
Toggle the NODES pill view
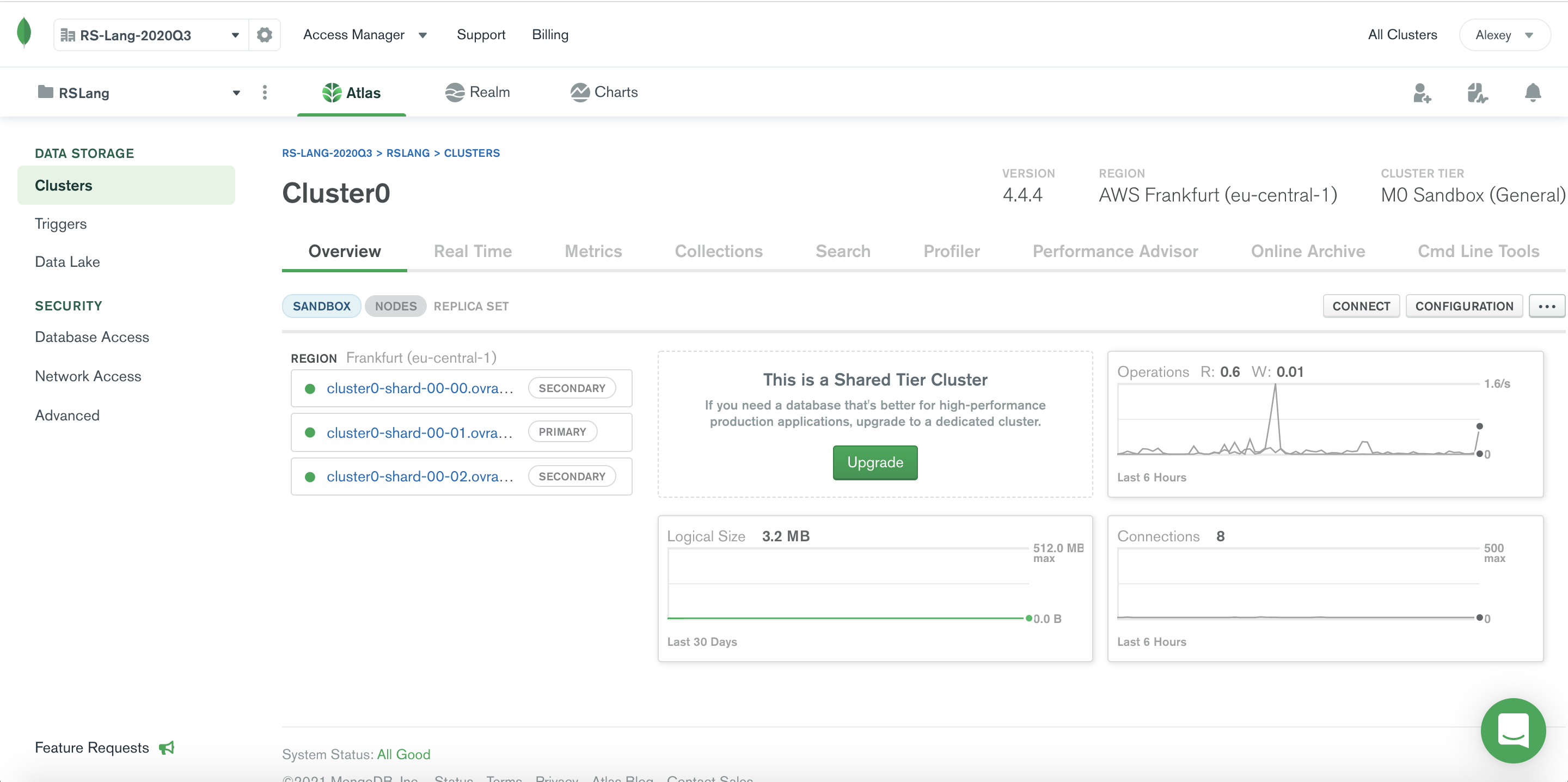(396, 307)
